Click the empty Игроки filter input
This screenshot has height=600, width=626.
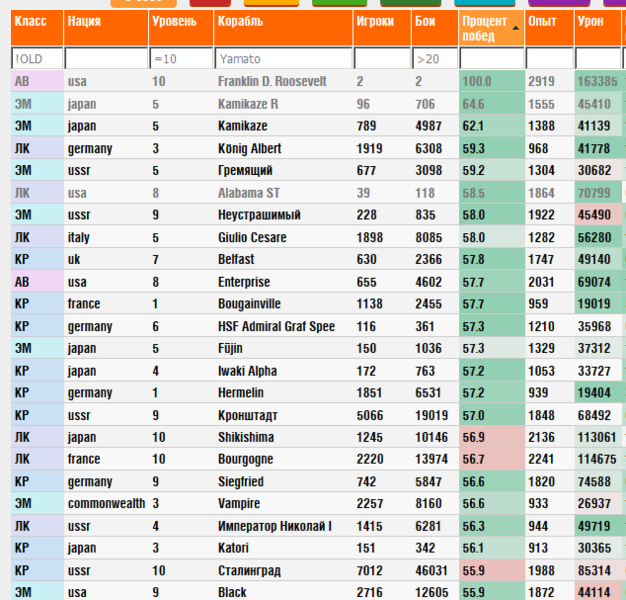380,59
